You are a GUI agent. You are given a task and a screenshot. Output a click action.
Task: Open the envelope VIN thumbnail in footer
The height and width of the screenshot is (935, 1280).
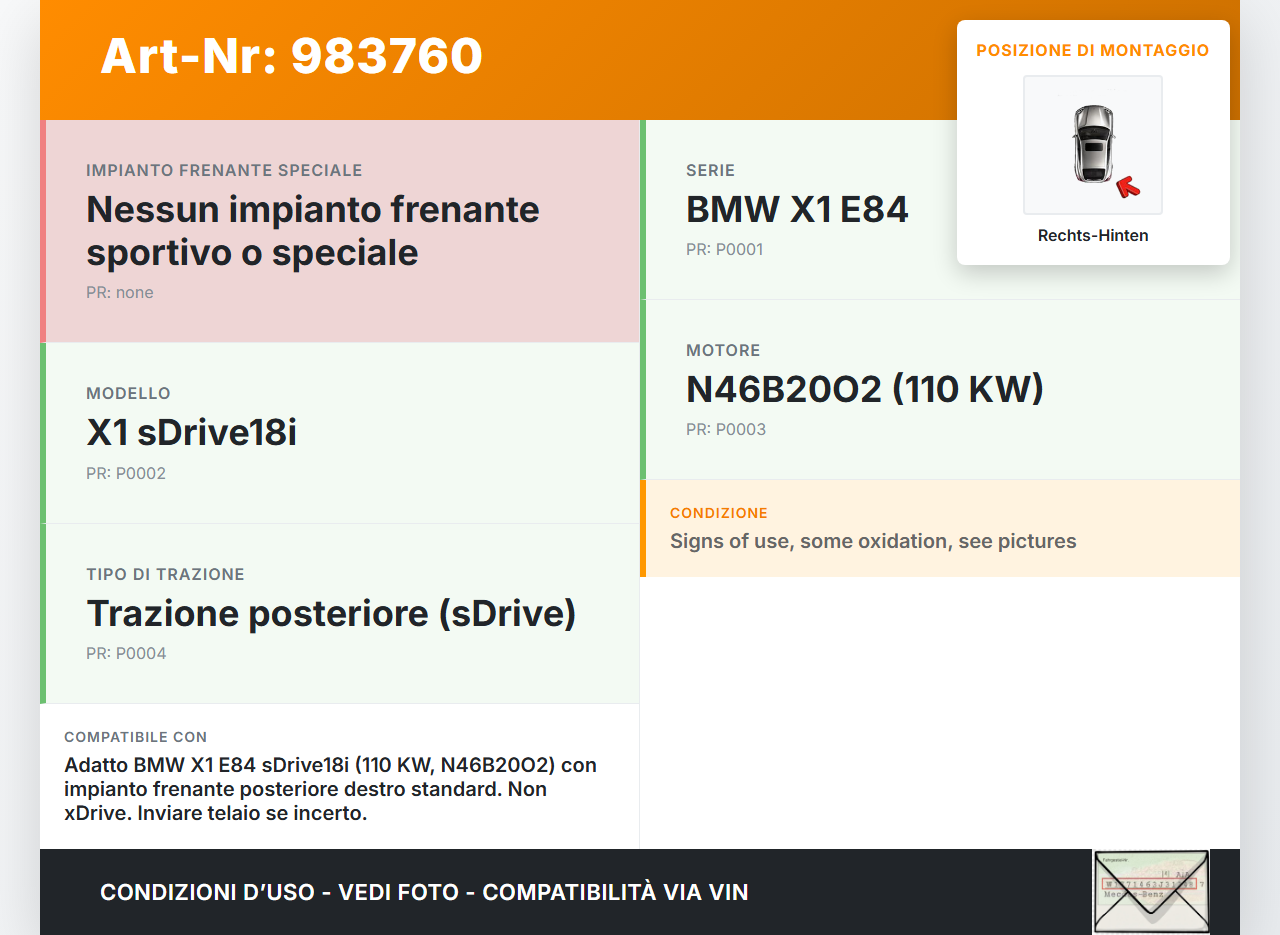click(1151, 891)
